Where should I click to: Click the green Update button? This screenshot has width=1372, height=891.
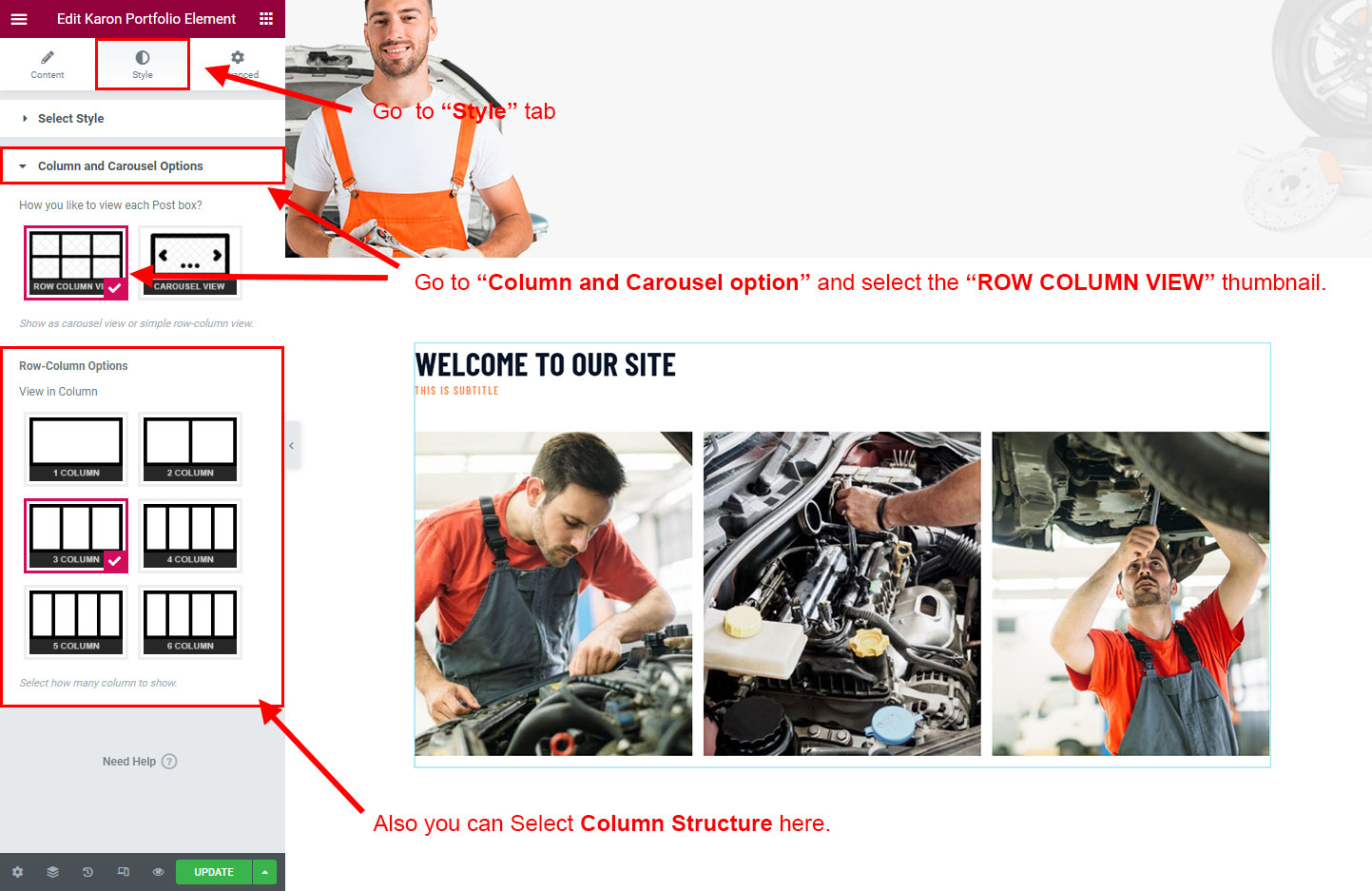214,872
